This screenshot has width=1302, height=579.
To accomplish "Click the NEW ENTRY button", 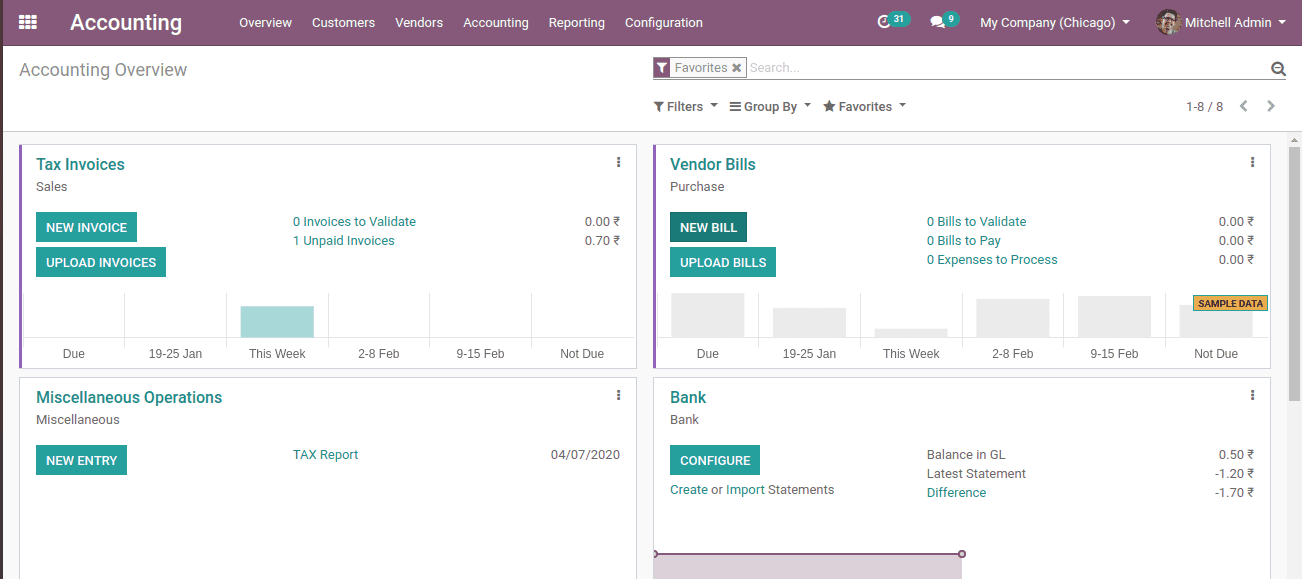I will [81, 460].
